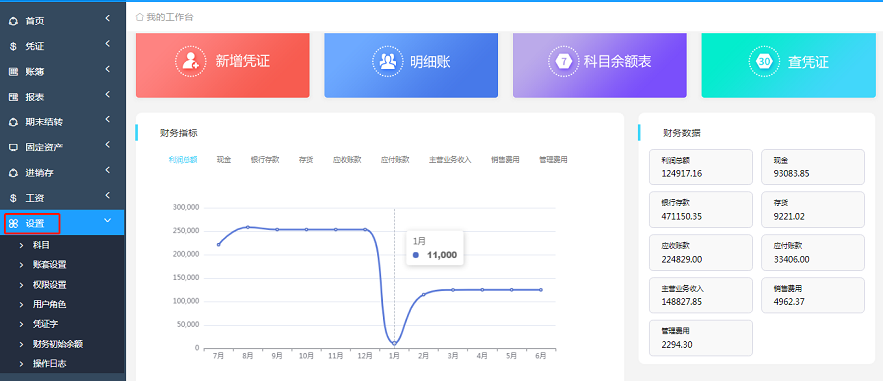Screen dimensions: 883x381
Task: Click the 8月 peak data point on chart
Action: click(248, 227)
